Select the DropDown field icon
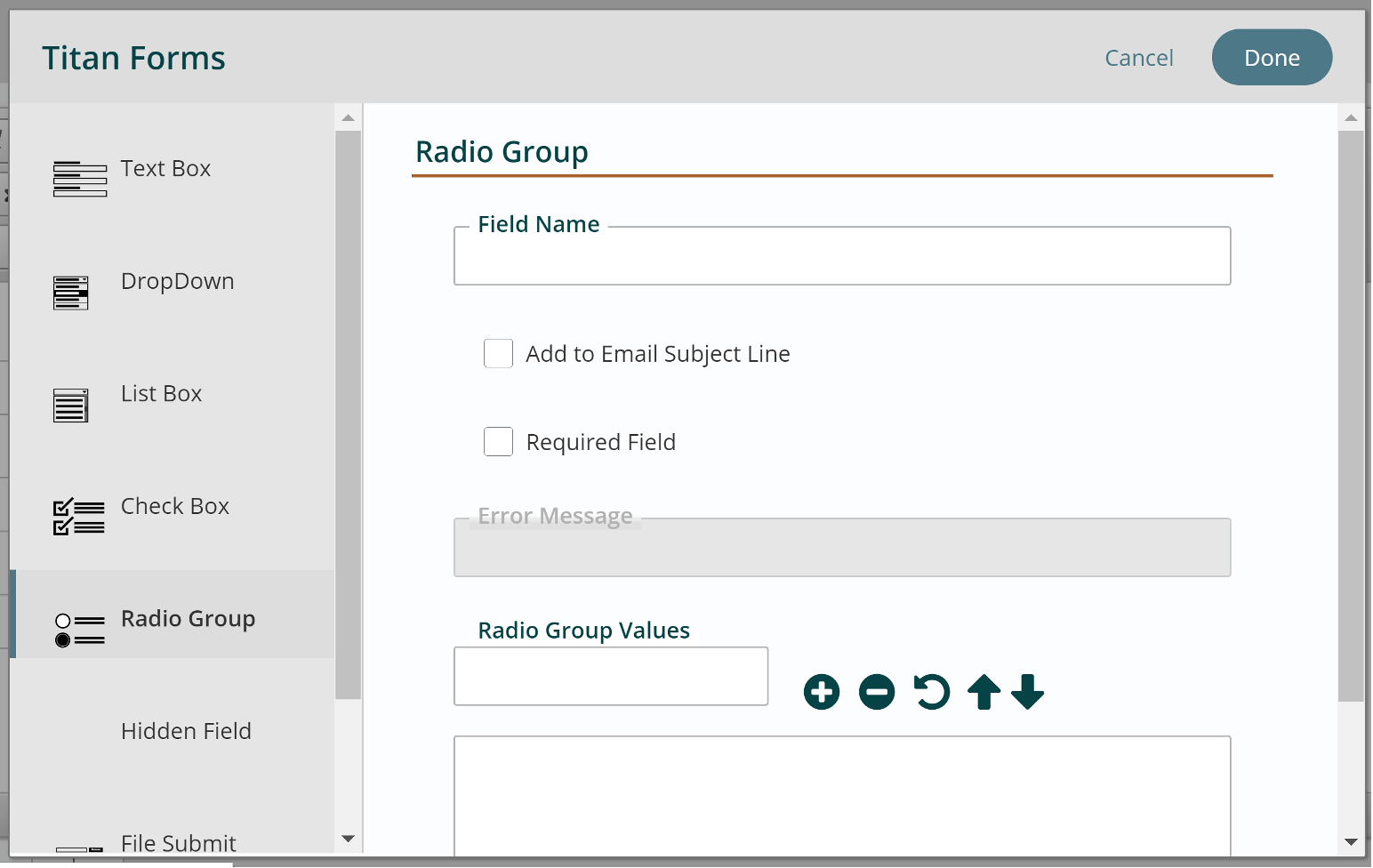 pyautogui.click(x=70, y=292)
